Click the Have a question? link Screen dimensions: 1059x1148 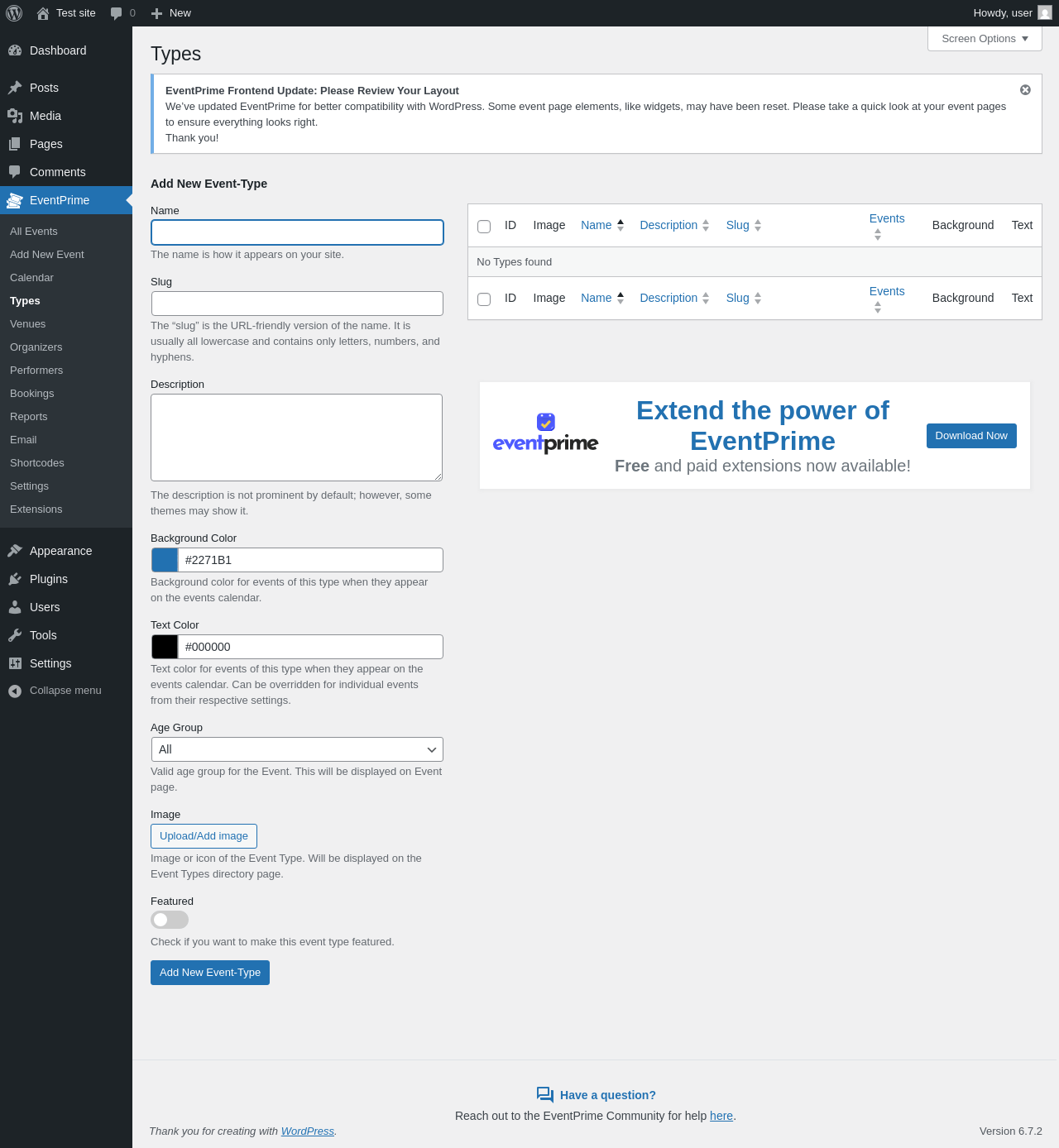tap(608, 1095)
